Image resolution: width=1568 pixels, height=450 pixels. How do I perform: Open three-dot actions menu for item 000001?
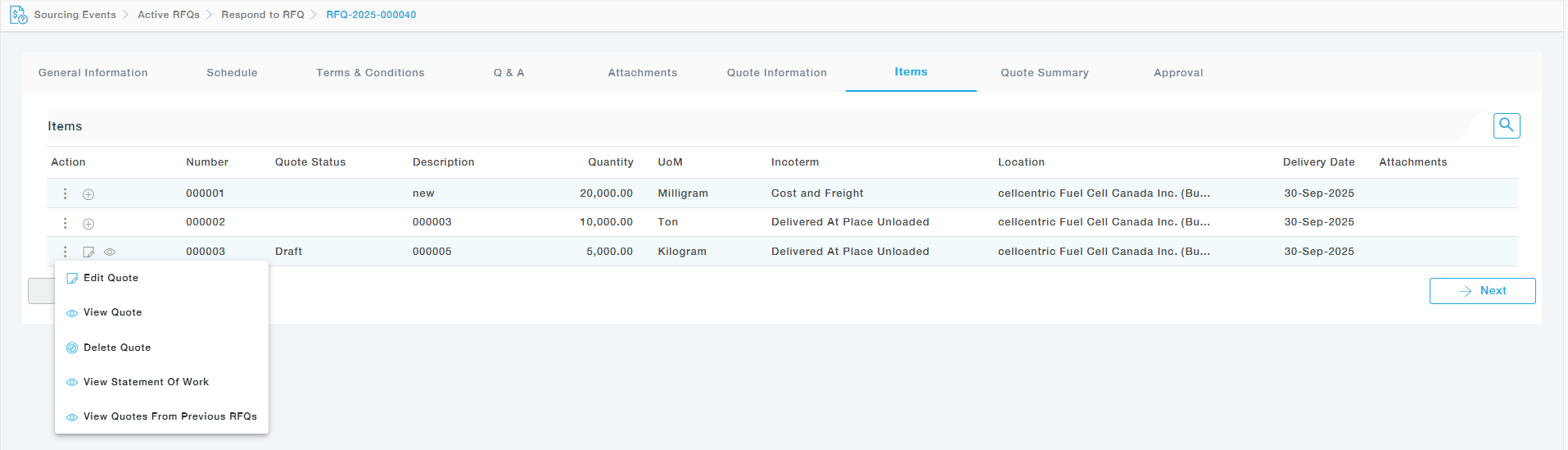[66, 193]
